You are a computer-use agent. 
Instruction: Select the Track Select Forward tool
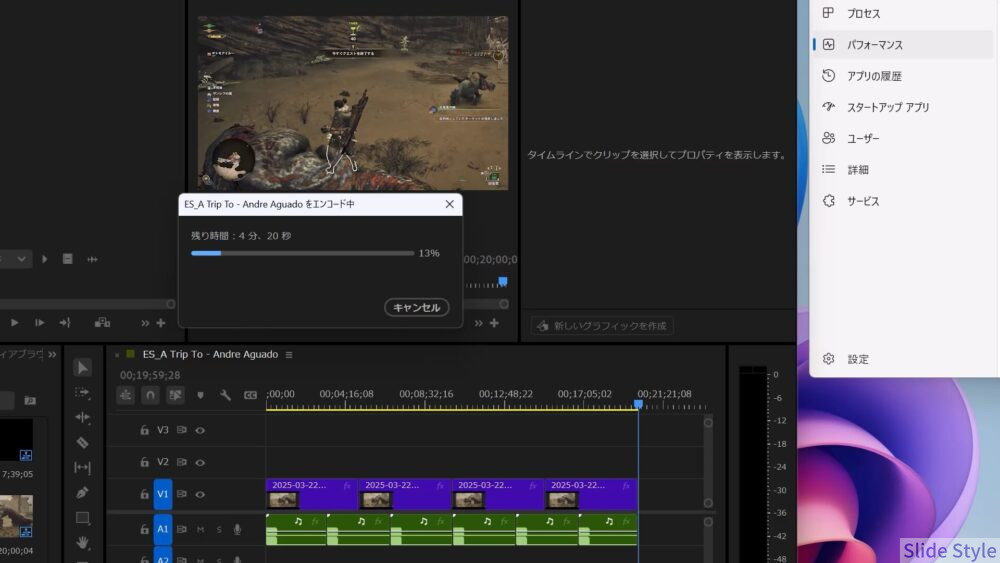(x=82, y=392)
